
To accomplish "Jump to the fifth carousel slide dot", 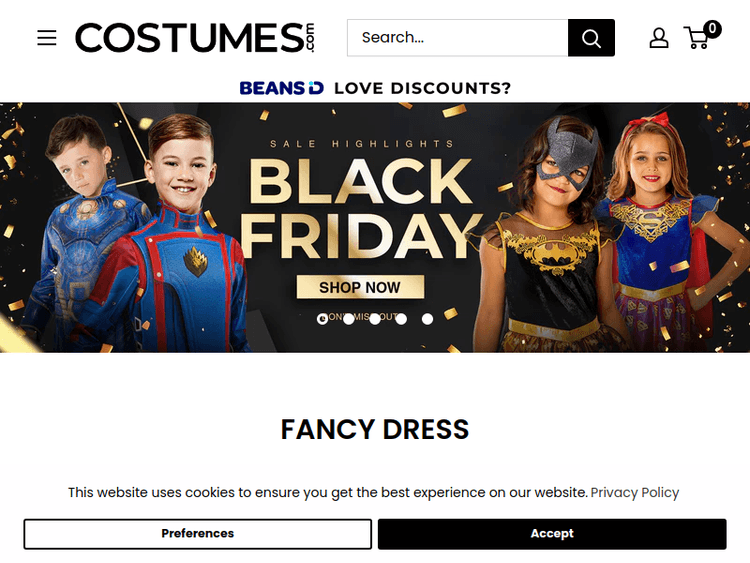I will coord(427,319).
